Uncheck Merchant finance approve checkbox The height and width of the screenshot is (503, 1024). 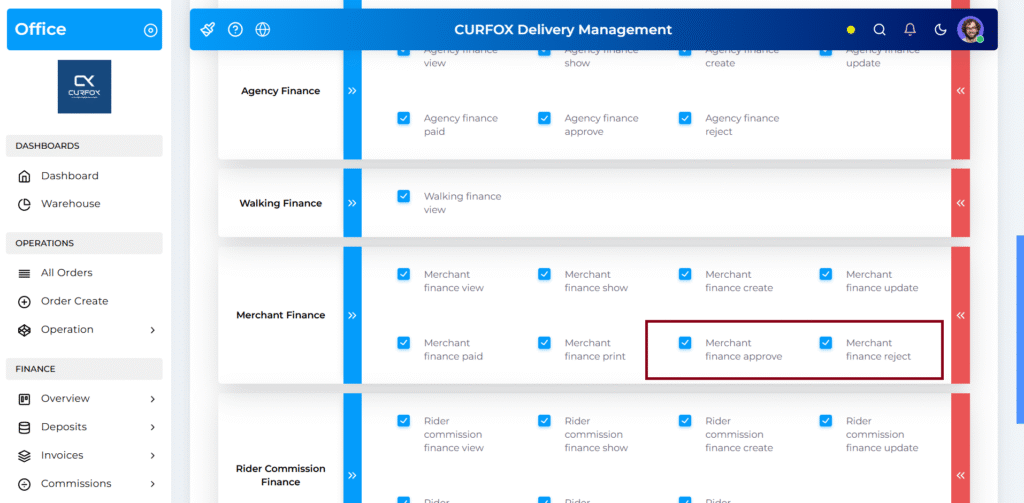point(685,343)
